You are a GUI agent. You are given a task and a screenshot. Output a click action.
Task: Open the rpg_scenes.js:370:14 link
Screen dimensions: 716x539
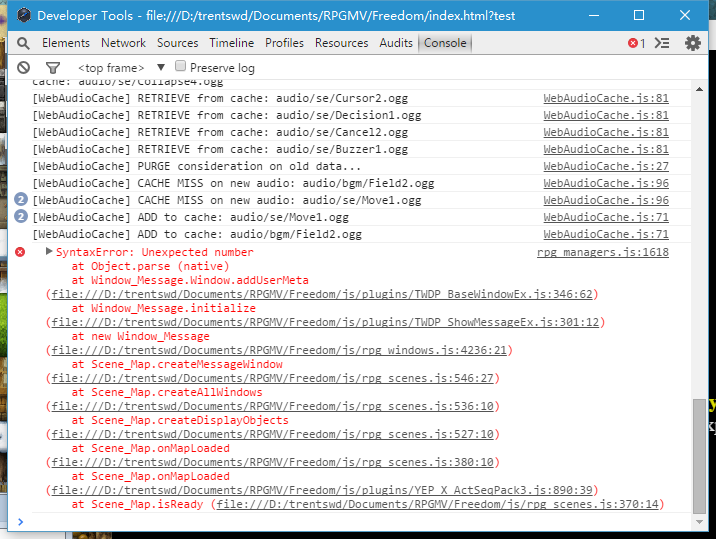click(x=437, y=504)
